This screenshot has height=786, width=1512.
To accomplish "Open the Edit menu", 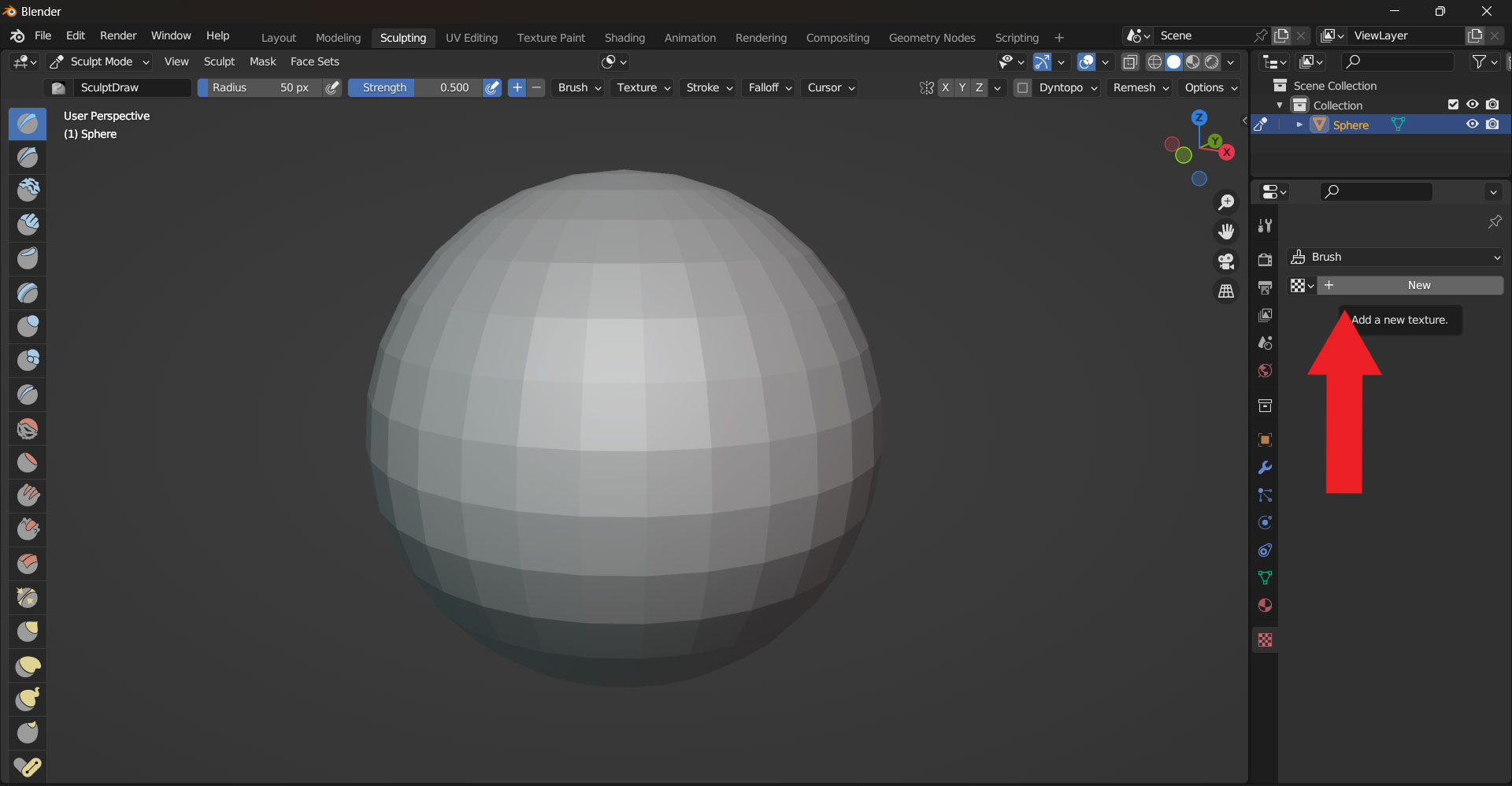I will point(75,35).
